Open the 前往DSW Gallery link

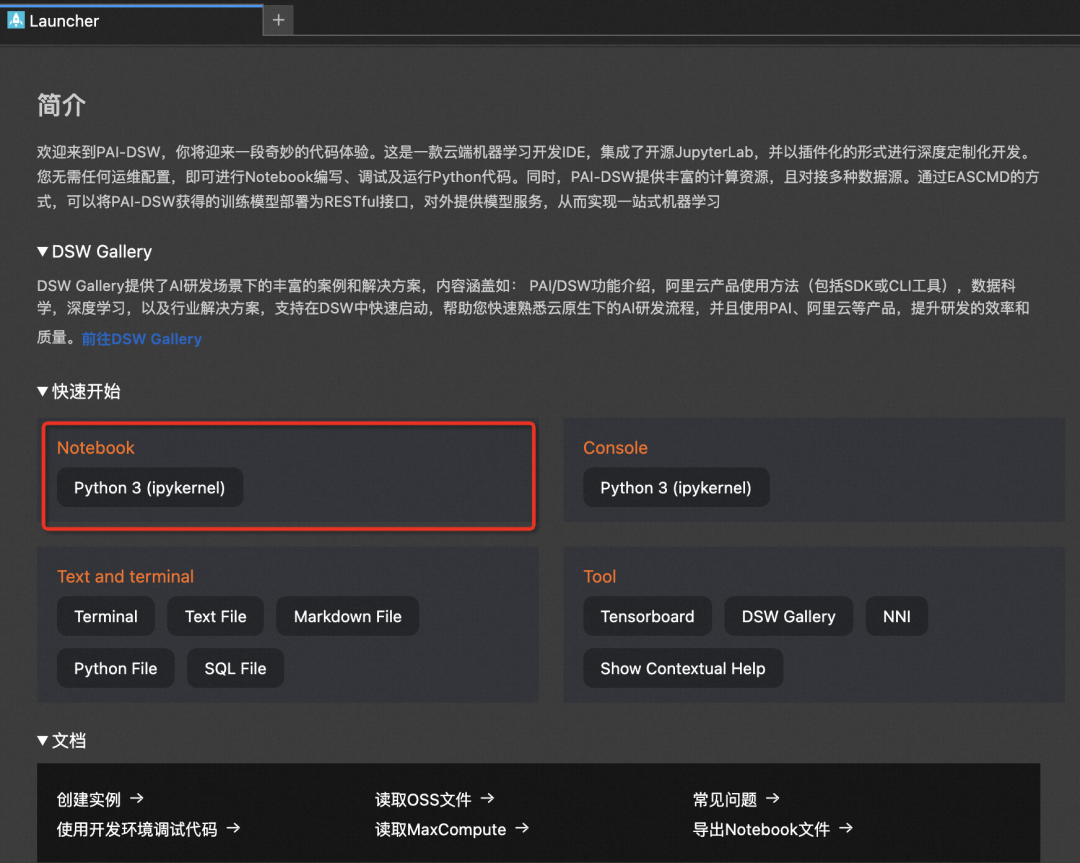[142, 339]
